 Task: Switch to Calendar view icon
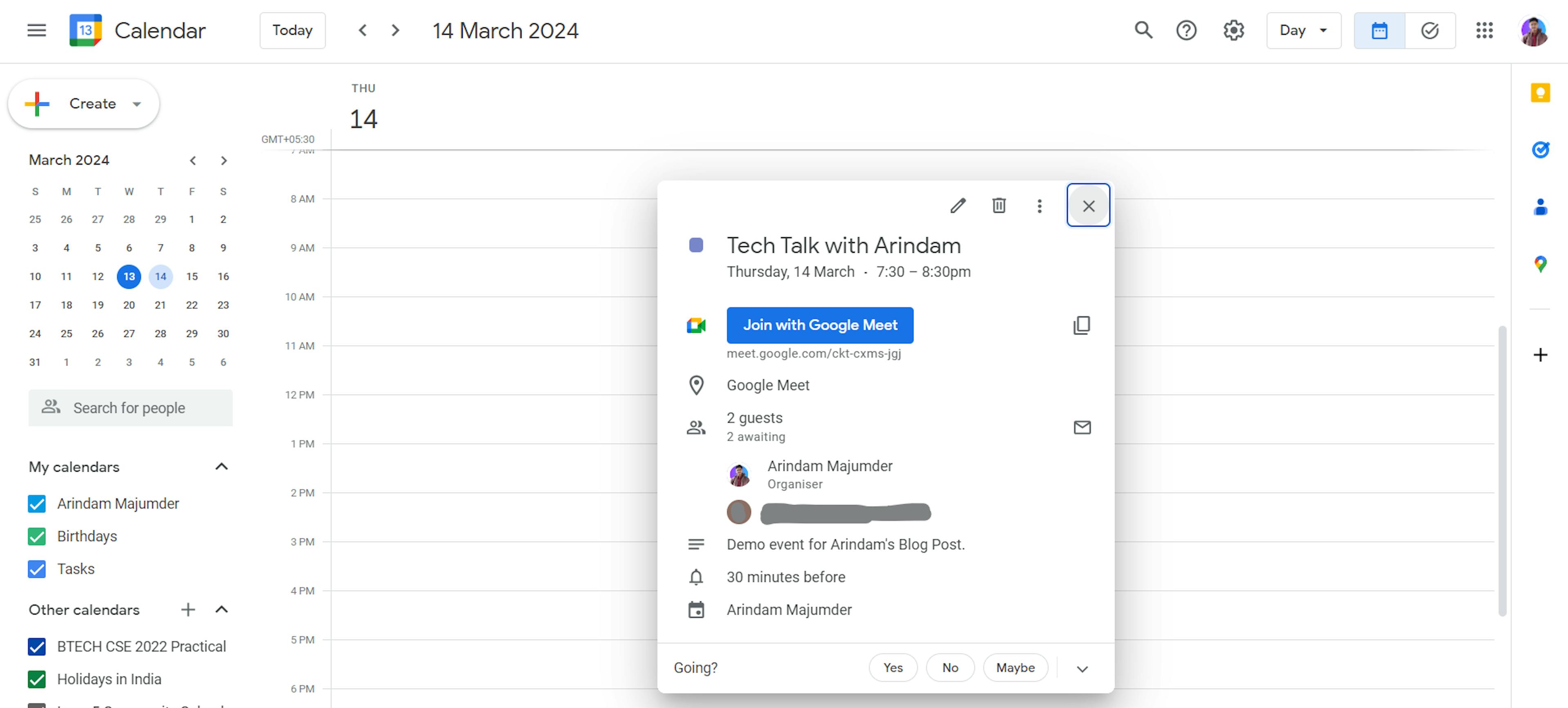[x=1379, y=31]
